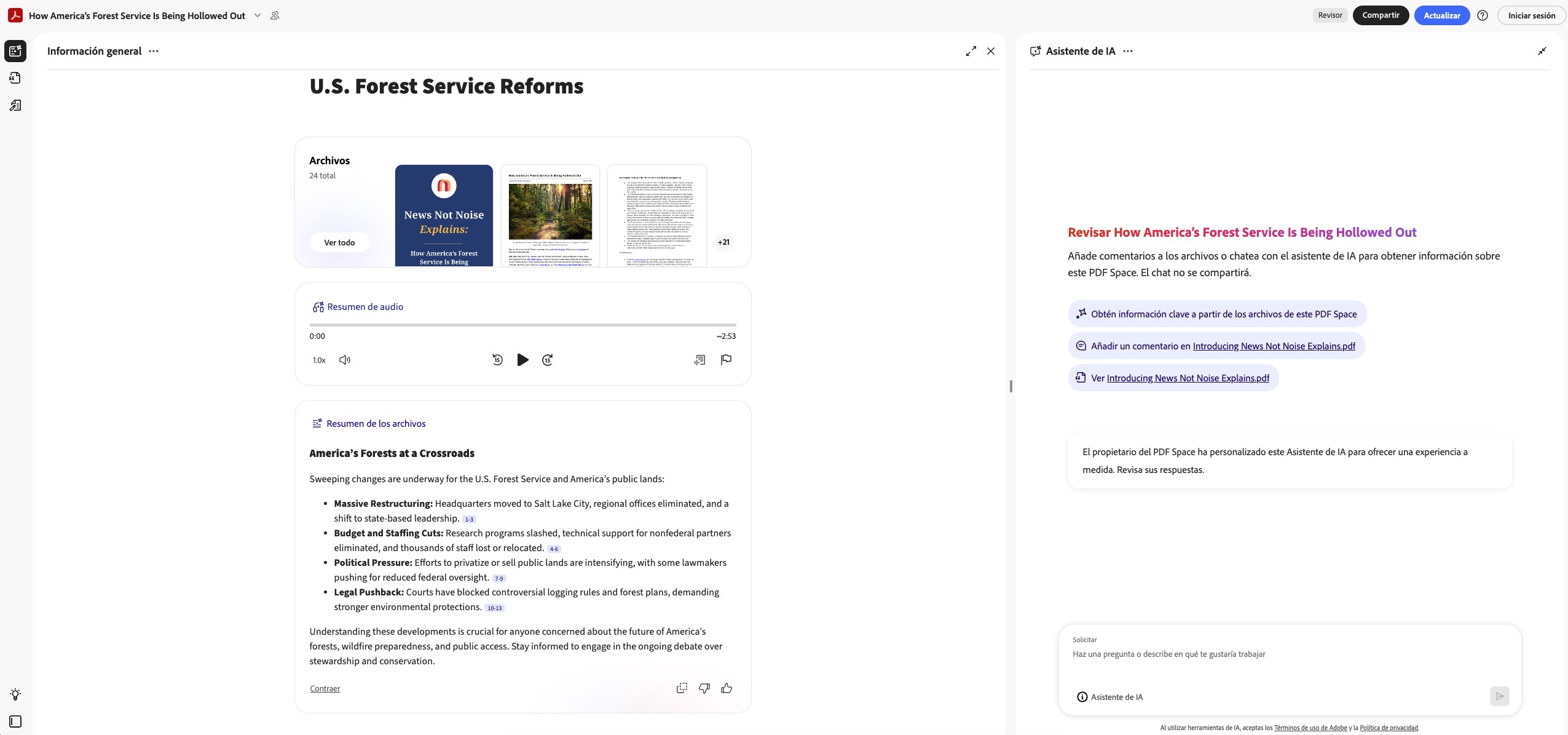The width and height of the screenshot is (1568, 735).
Task: Close the Información general panel
Action: coord(991,51)
